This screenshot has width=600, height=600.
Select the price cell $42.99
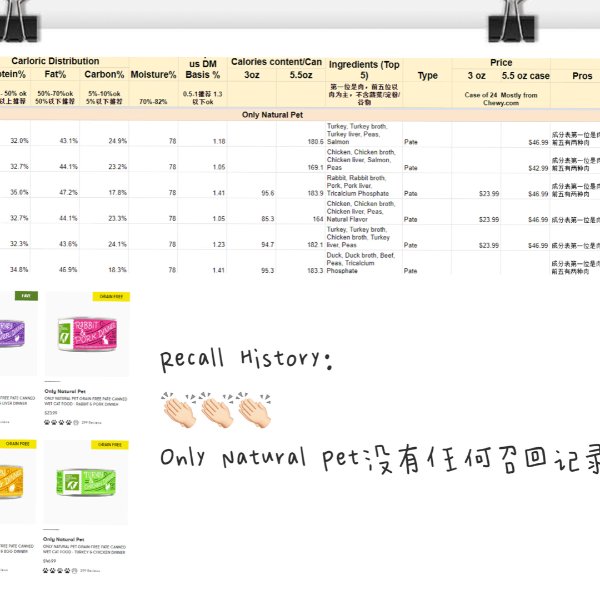(x=525, y=160)
